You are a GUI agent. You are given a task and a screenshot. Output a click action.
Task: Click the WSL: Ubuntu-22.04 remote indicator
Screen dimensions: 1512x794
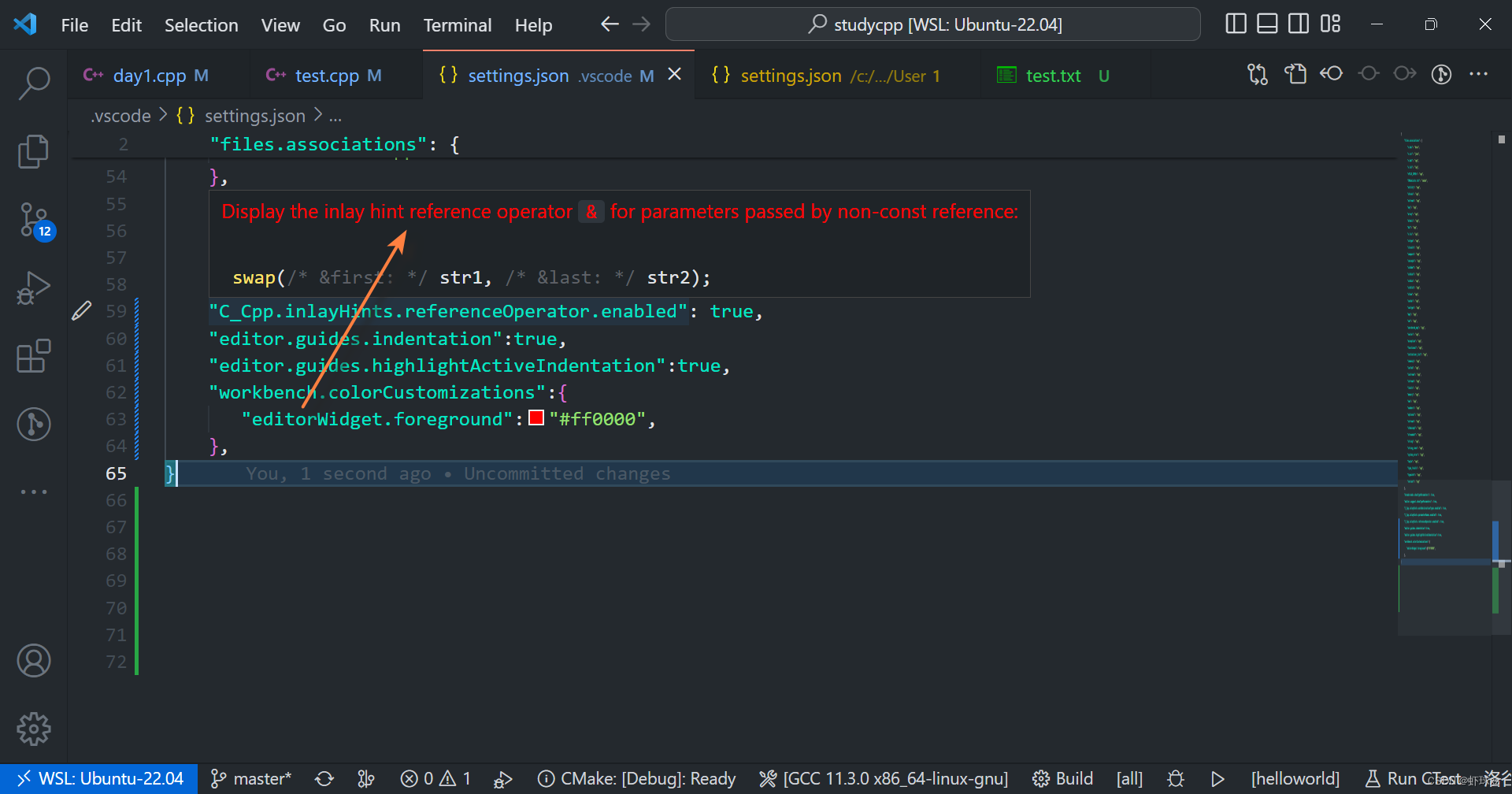(x=99, y=778)
